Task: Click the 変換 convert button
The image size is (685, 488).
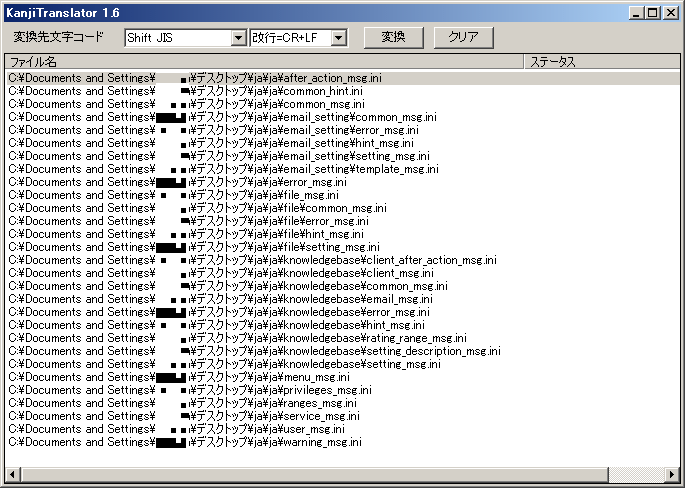Action: (x=393, y=37)
